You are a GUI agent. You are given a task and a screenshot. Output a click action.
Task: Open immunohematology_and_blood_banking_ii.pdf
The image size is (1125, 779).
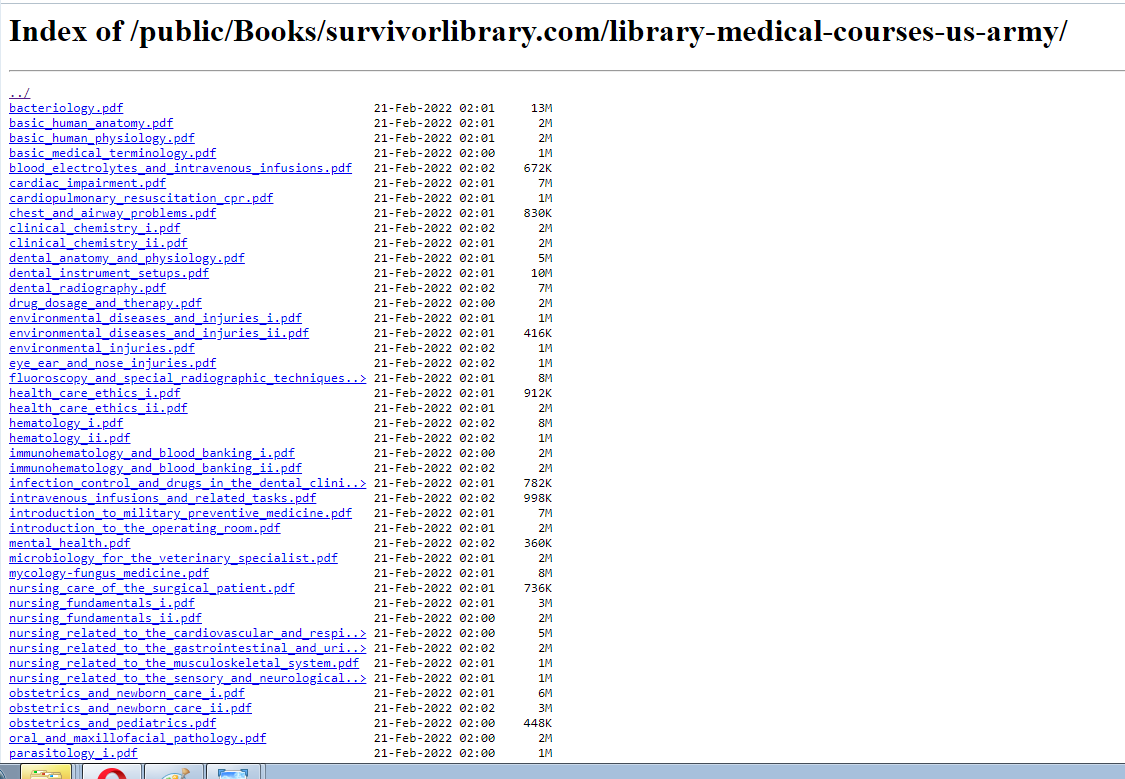156,469
